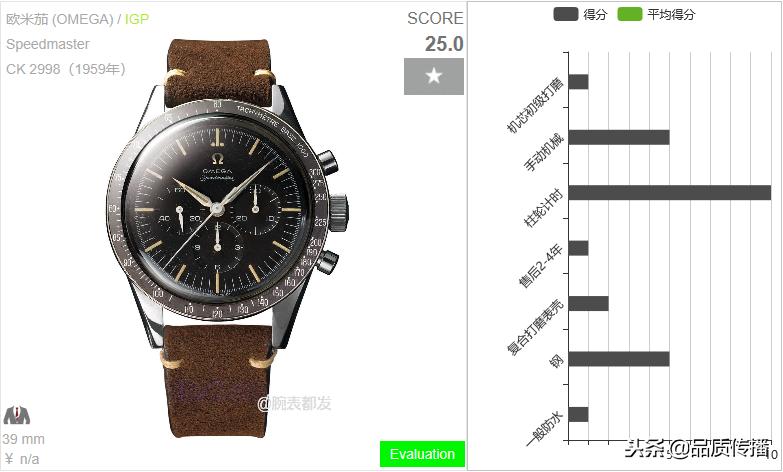Click the 25.0 score value

(x=444, y=44)
